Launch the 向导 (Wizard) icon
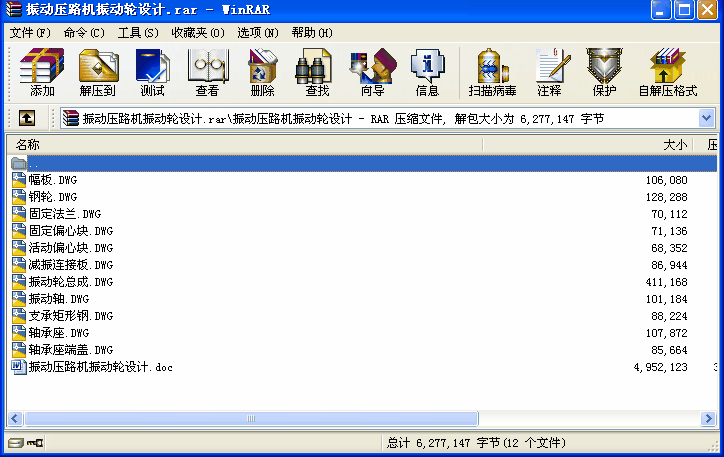724x457 pixels. pos(372,72)
